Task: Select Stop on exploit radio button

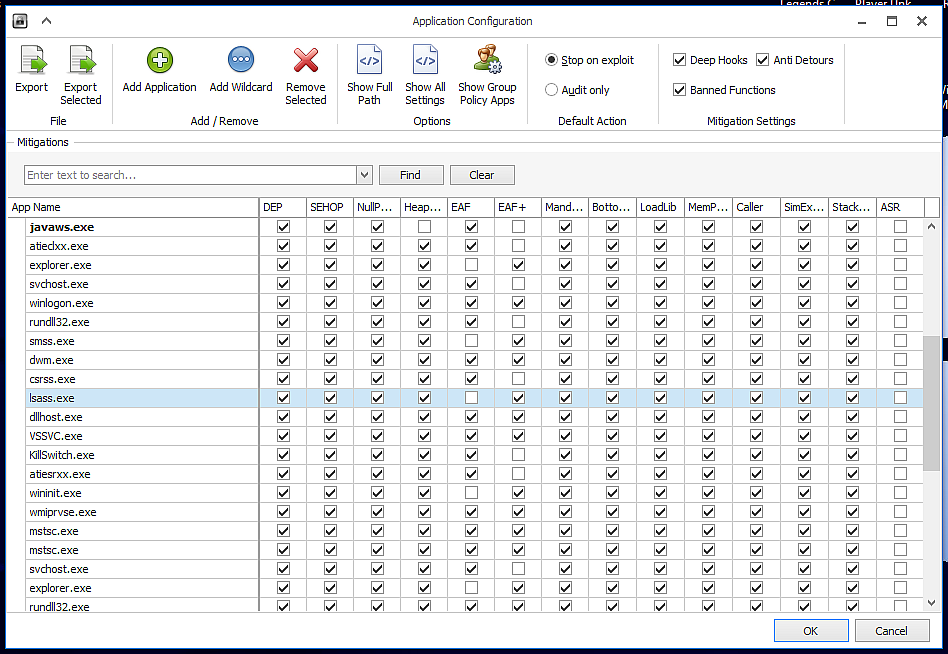Action: pos(552,60)
